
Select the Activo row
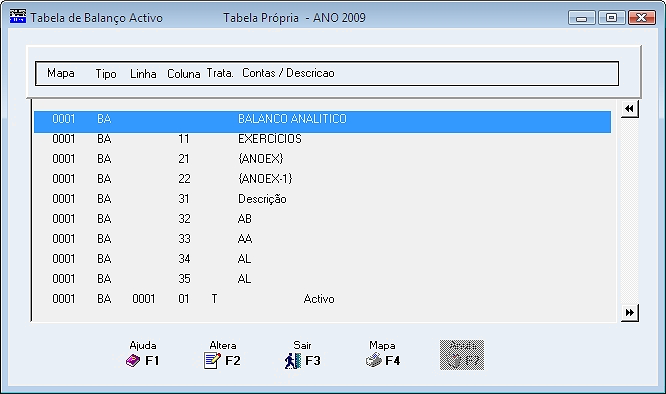[322, 299]
